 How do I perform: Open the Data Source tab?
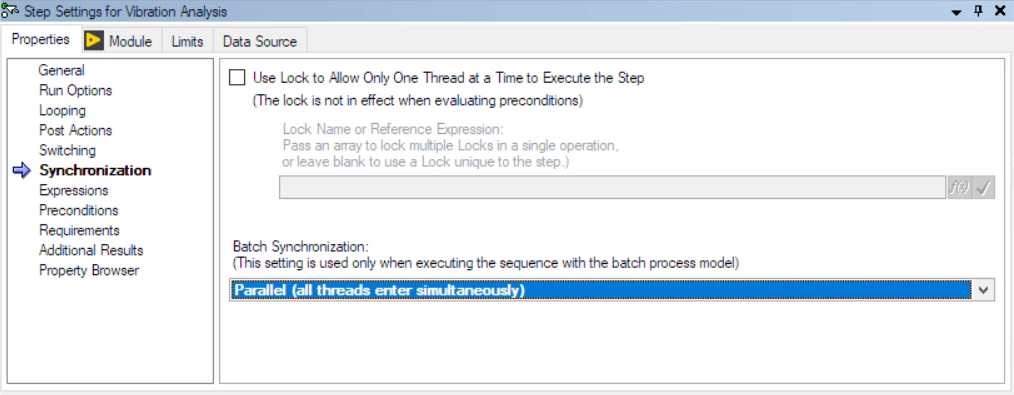click(x=260, y=41)
